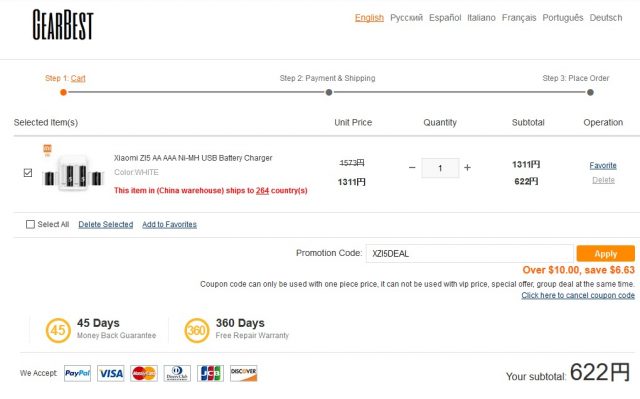Click the MasterCard payment icon
The height and width of the screenshot is (399, 640).
(144, 373)
